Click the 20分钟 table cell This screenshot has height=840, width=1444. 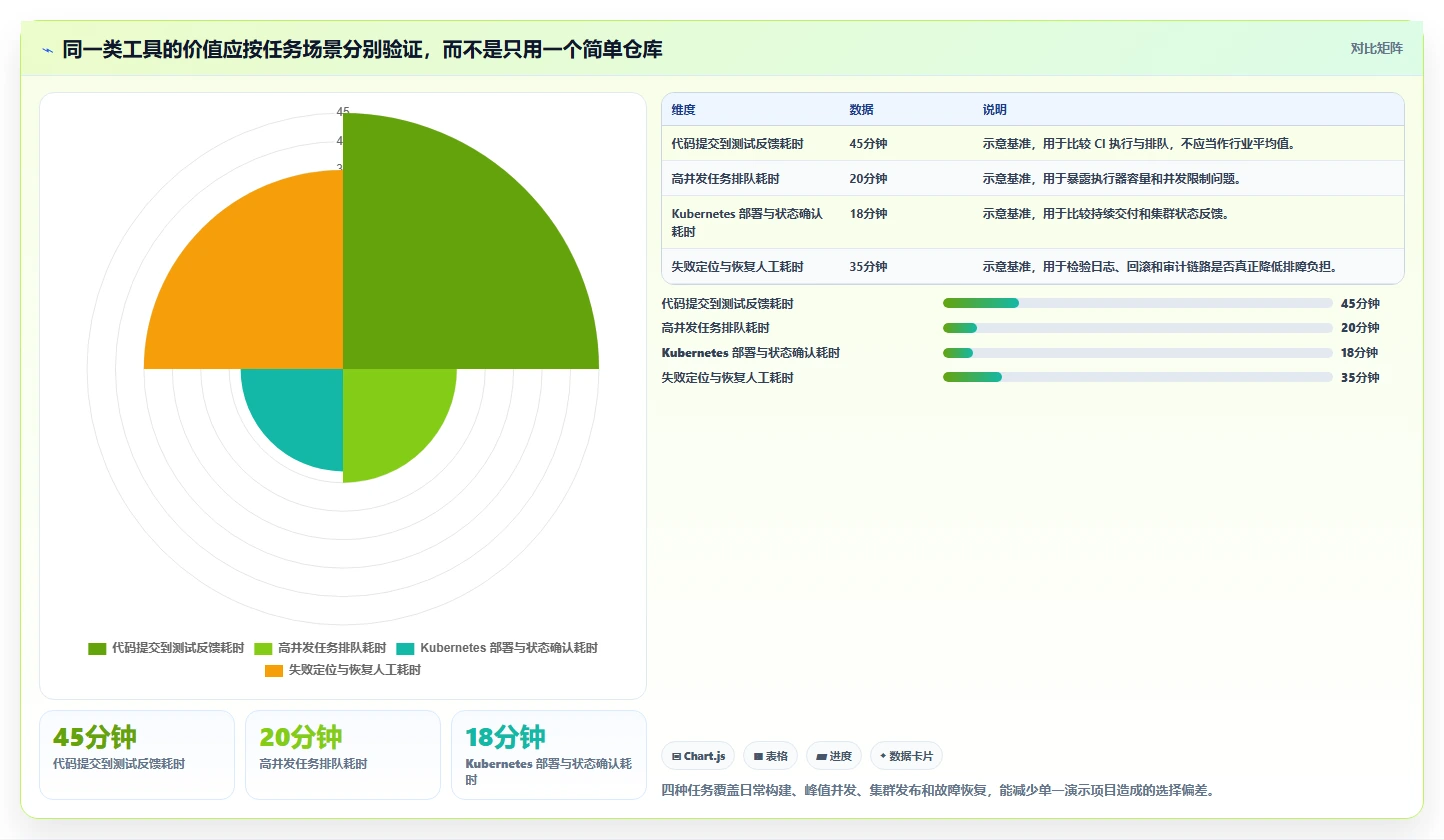(868, 179)
